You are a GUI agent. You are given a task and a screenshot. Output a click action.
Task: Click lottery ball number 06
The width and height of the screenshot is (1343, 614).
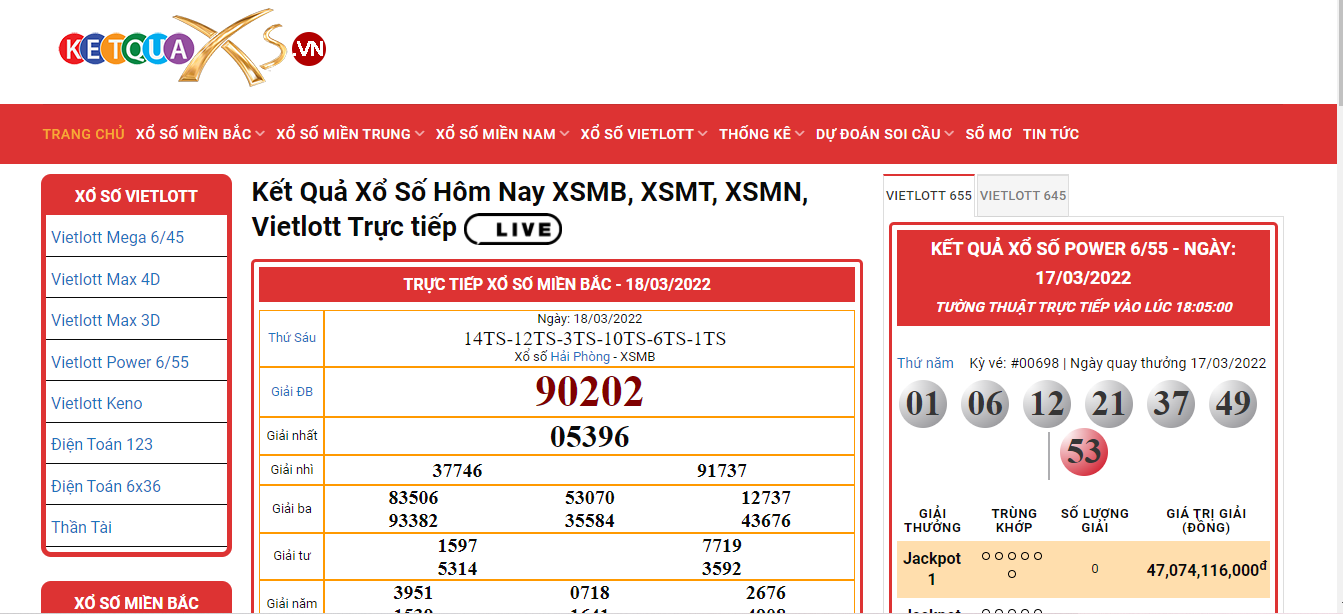pyautogui.click(x=985, y=404)
